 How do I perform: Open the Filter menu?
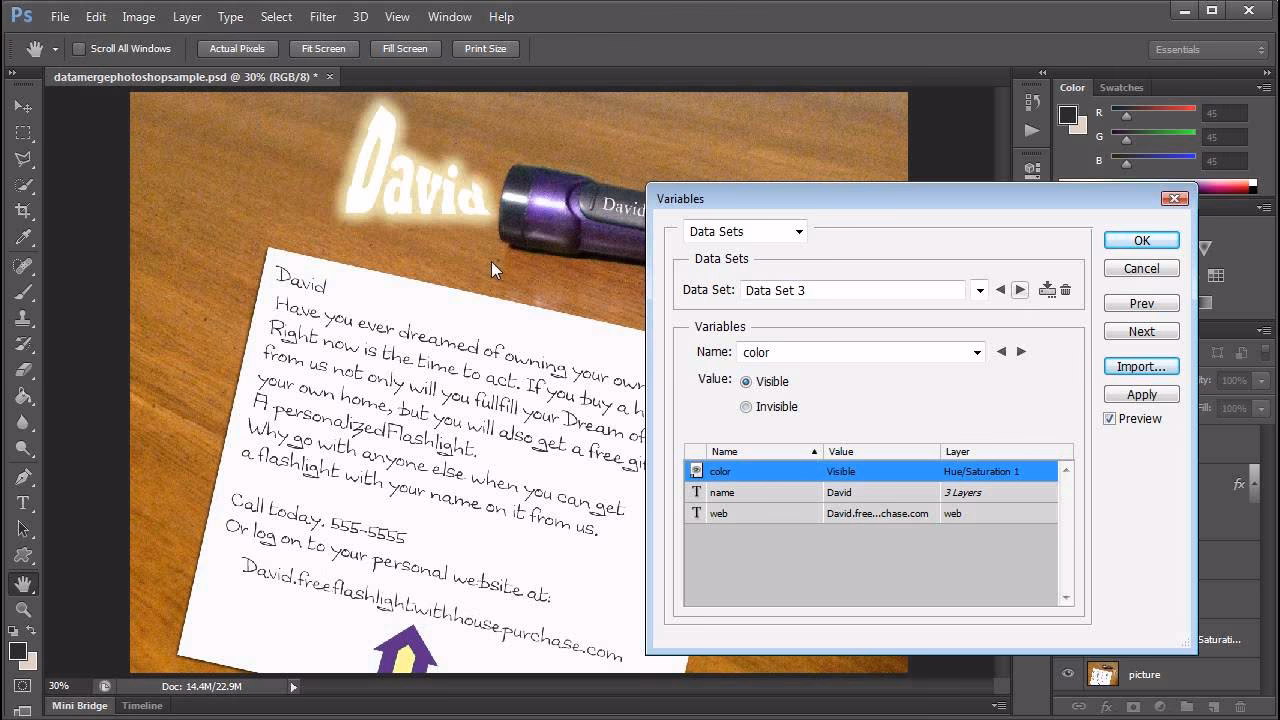(x=323, y=17)
